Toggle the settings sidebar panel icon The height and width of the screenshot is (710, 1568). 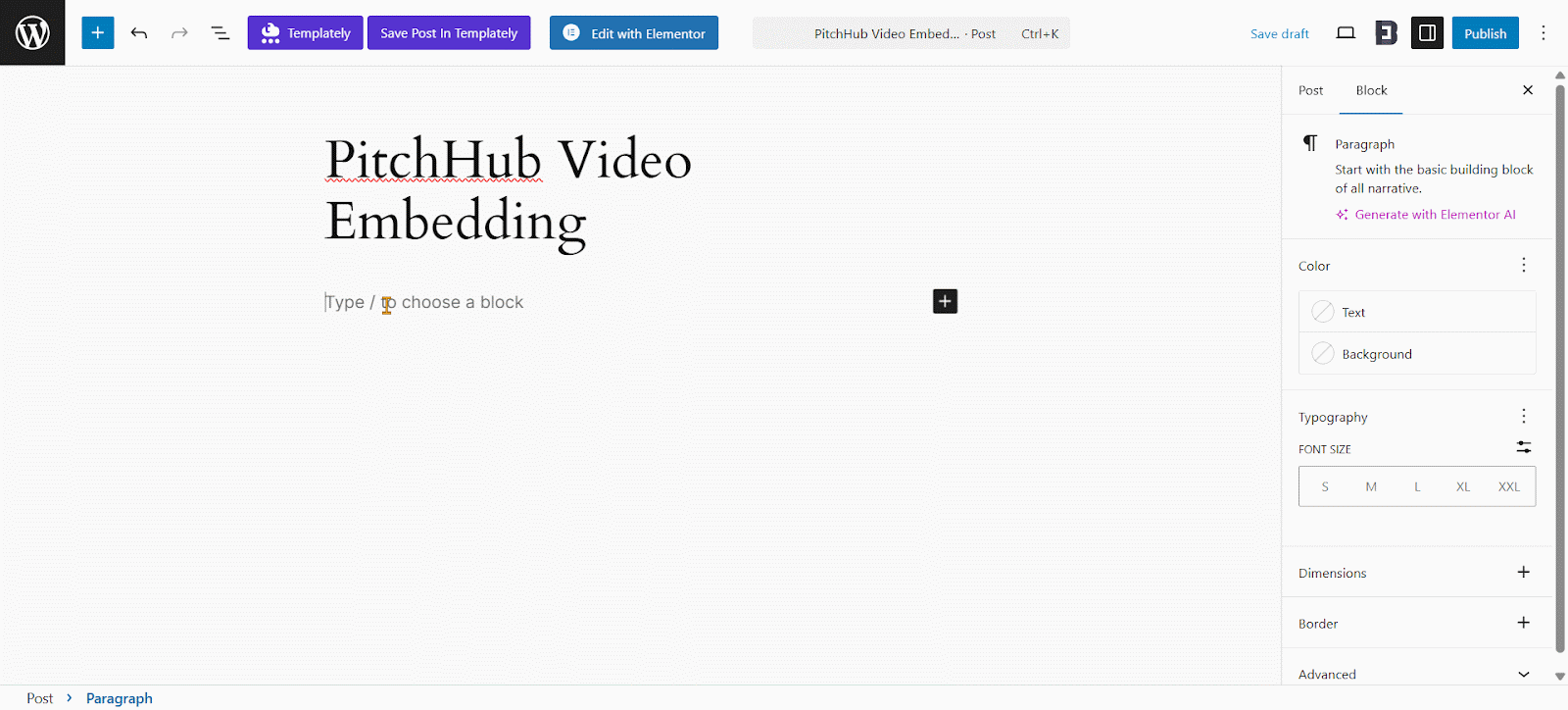tap(1427, 33)
